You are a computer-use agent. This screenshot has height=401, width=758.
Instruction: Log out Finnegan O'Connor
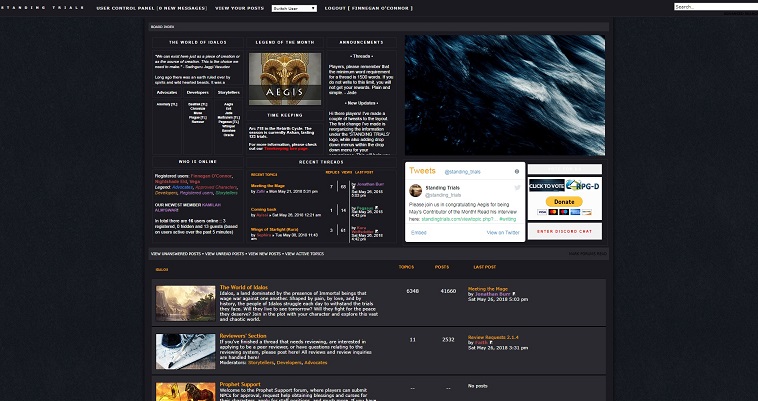click(368, 8)
